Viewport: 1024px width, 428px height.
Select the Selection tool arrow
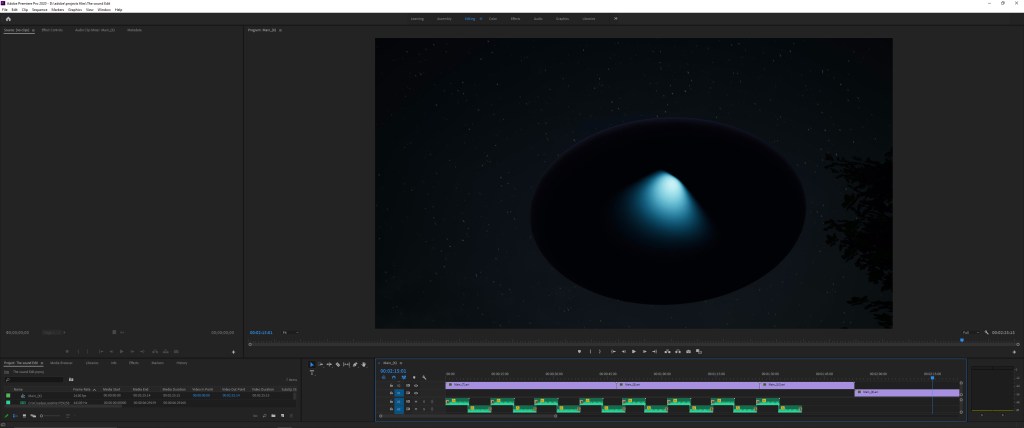(x=312, y=364)
